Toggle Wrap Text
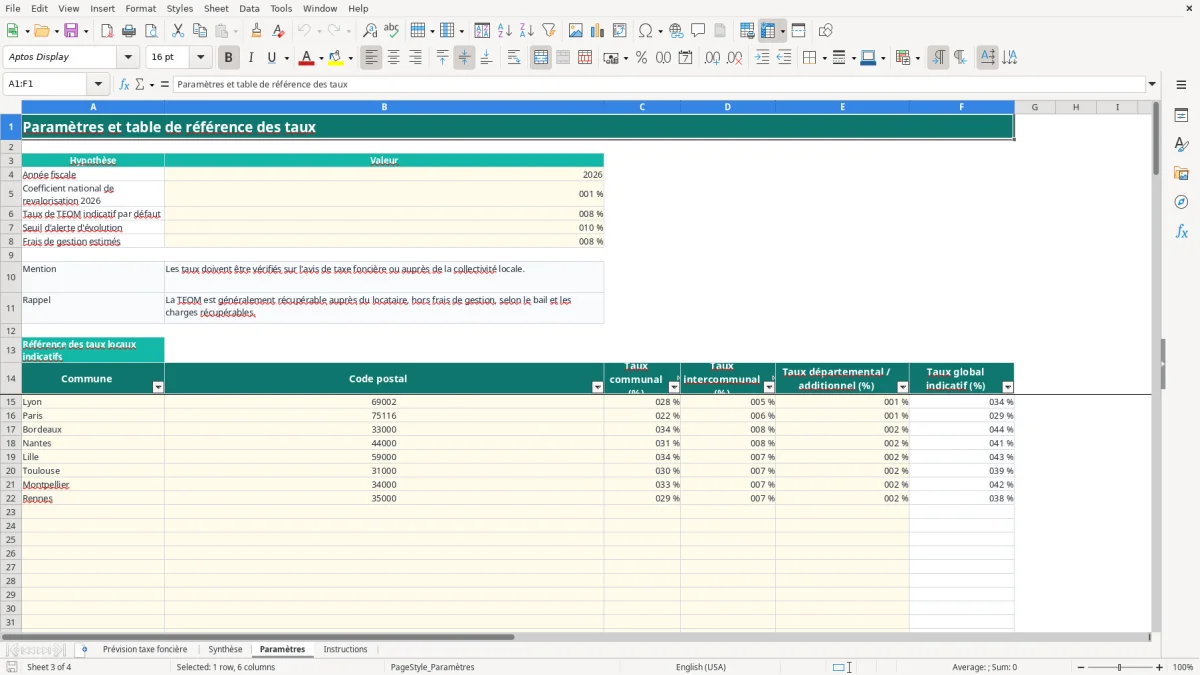This screenshot has height=675, width=1200. (513, 58)
